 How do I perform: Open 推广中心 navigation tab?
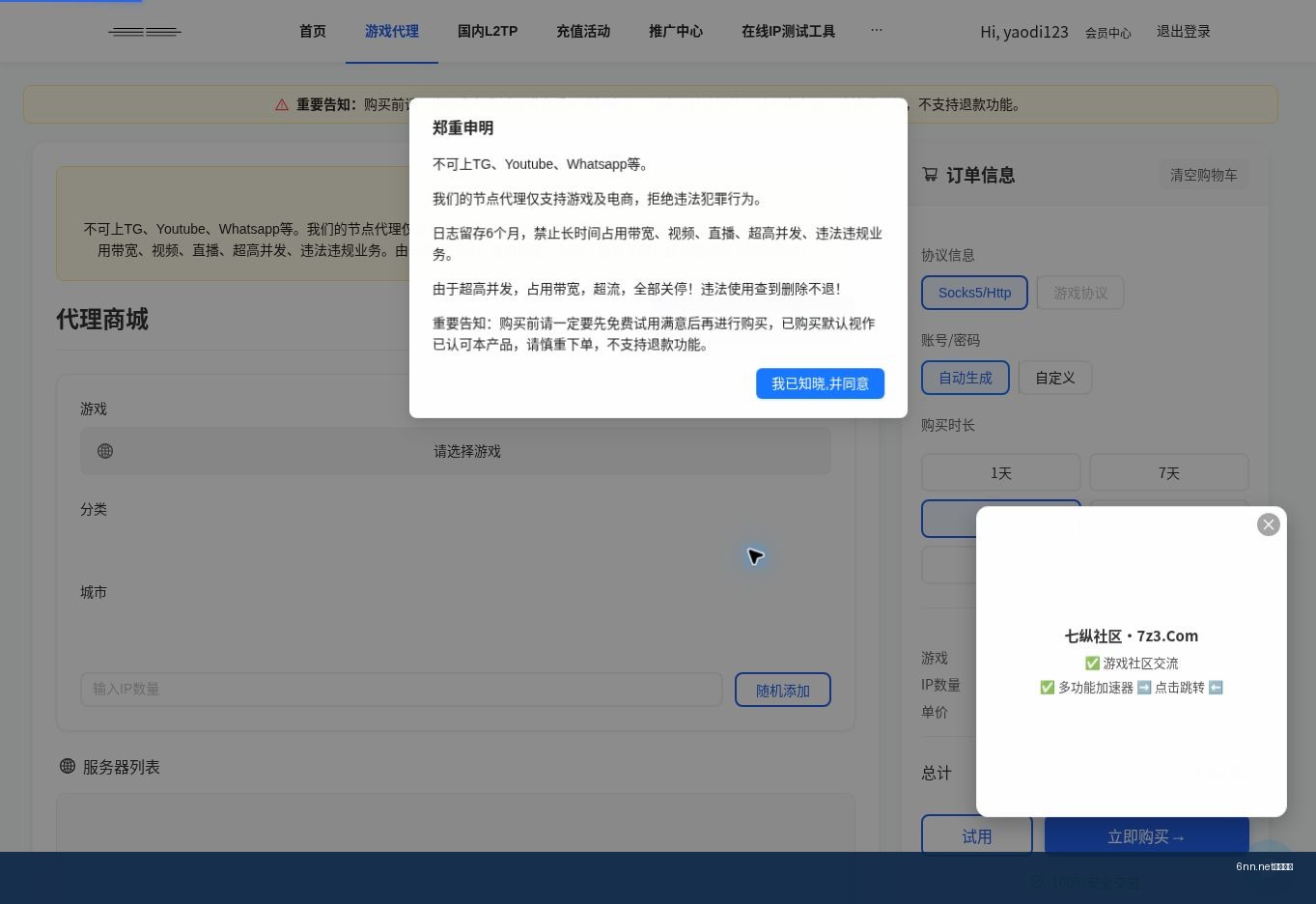[676, 31]
